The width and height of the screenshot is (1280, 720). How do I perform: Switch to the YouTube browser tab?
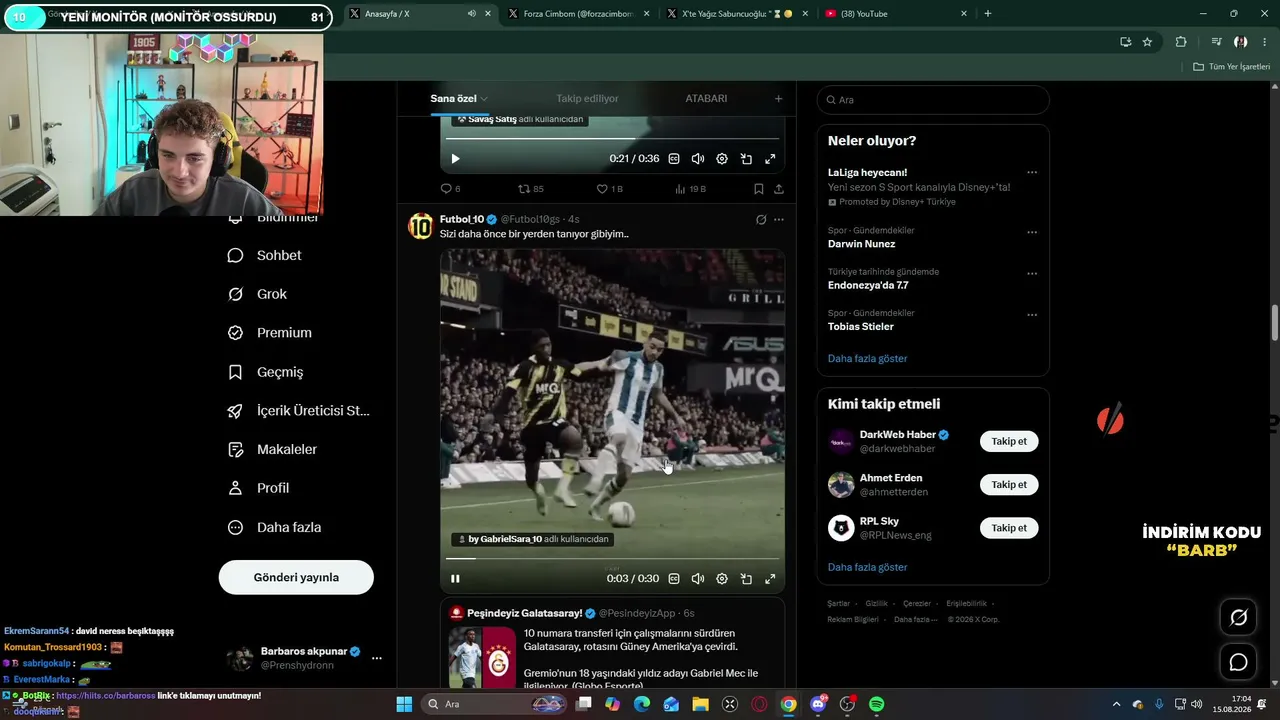[896, 14]
